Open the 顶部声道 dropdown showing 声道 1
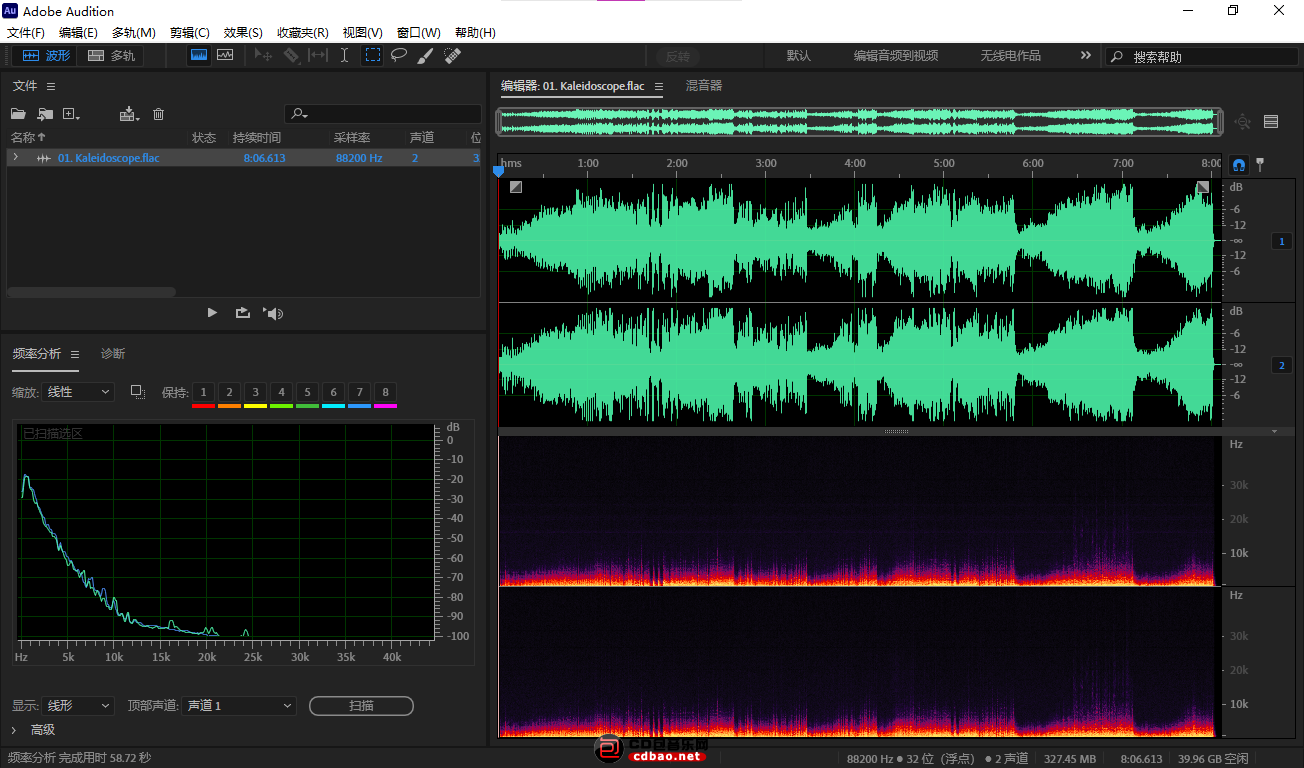This screenshot has height=768, width=1304. [x=239, y=706]
